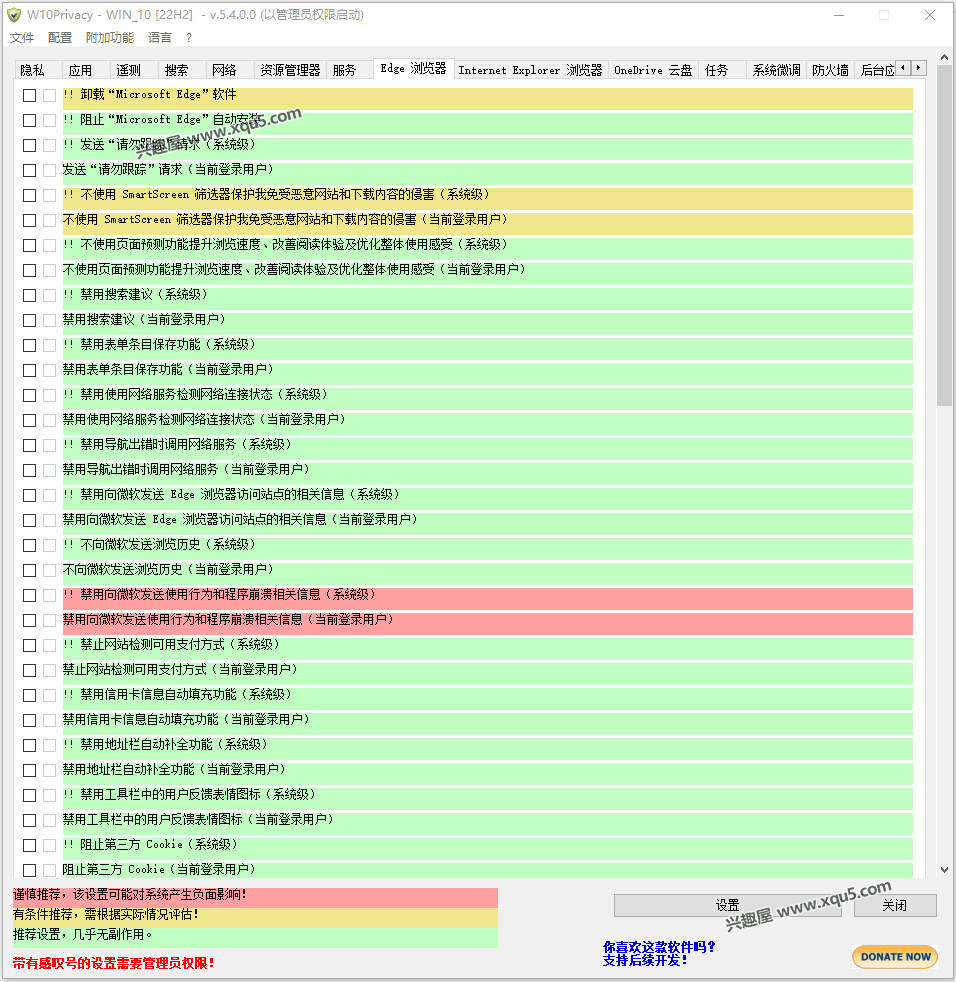Viewport: 956px width, 982px height.
Task: Click red notice 带有感叹号的设置需要管理员权限
Action: 113,963
